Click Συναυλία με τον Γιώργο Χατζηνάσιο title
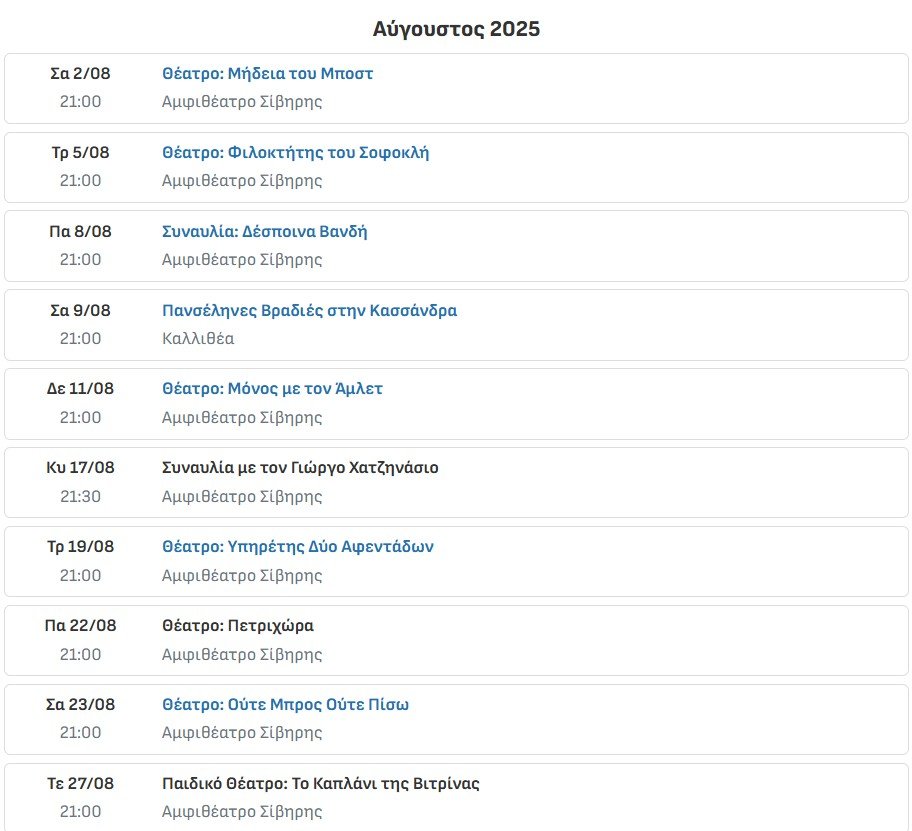912x831 pixels. click(300, 468)
